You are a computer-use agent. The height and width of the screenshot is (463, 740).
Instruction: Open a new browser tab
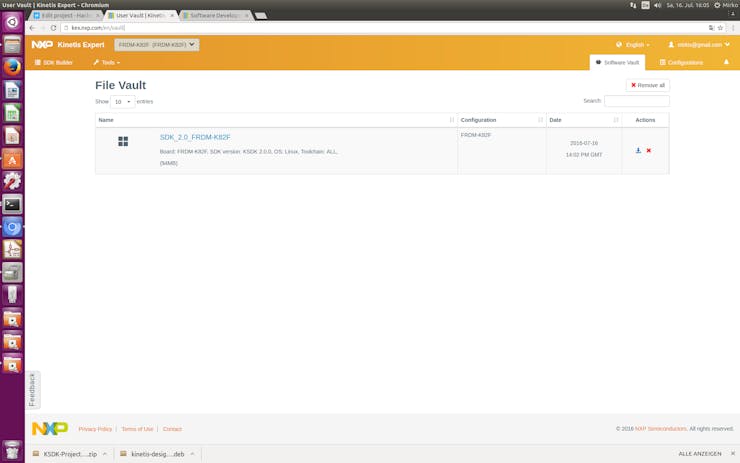click(x=261, y=16)
